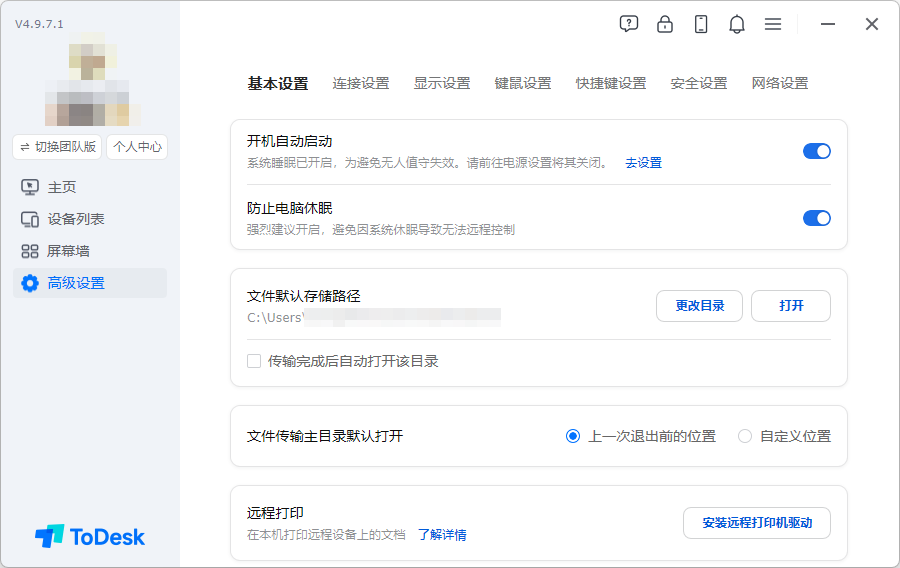Switch to the 连接设置 tab
Viewport: 900px width, 568px height.
(361, 84)
